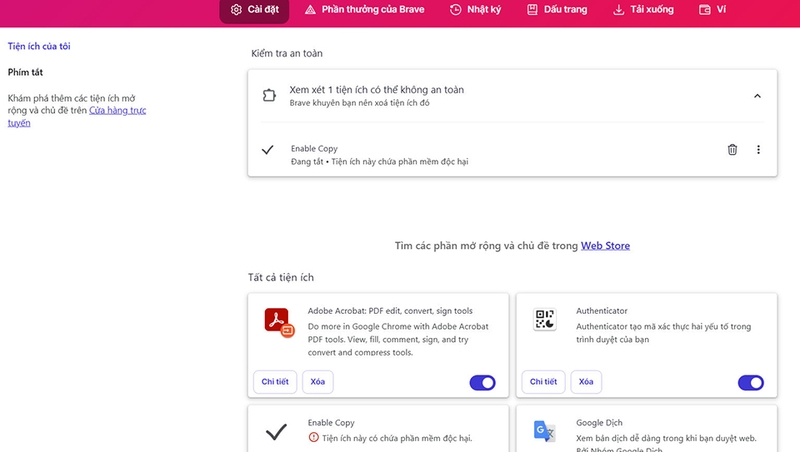Click the trash icon beside Enable Copy
The image size is (800, 452).
click(732, 149)
